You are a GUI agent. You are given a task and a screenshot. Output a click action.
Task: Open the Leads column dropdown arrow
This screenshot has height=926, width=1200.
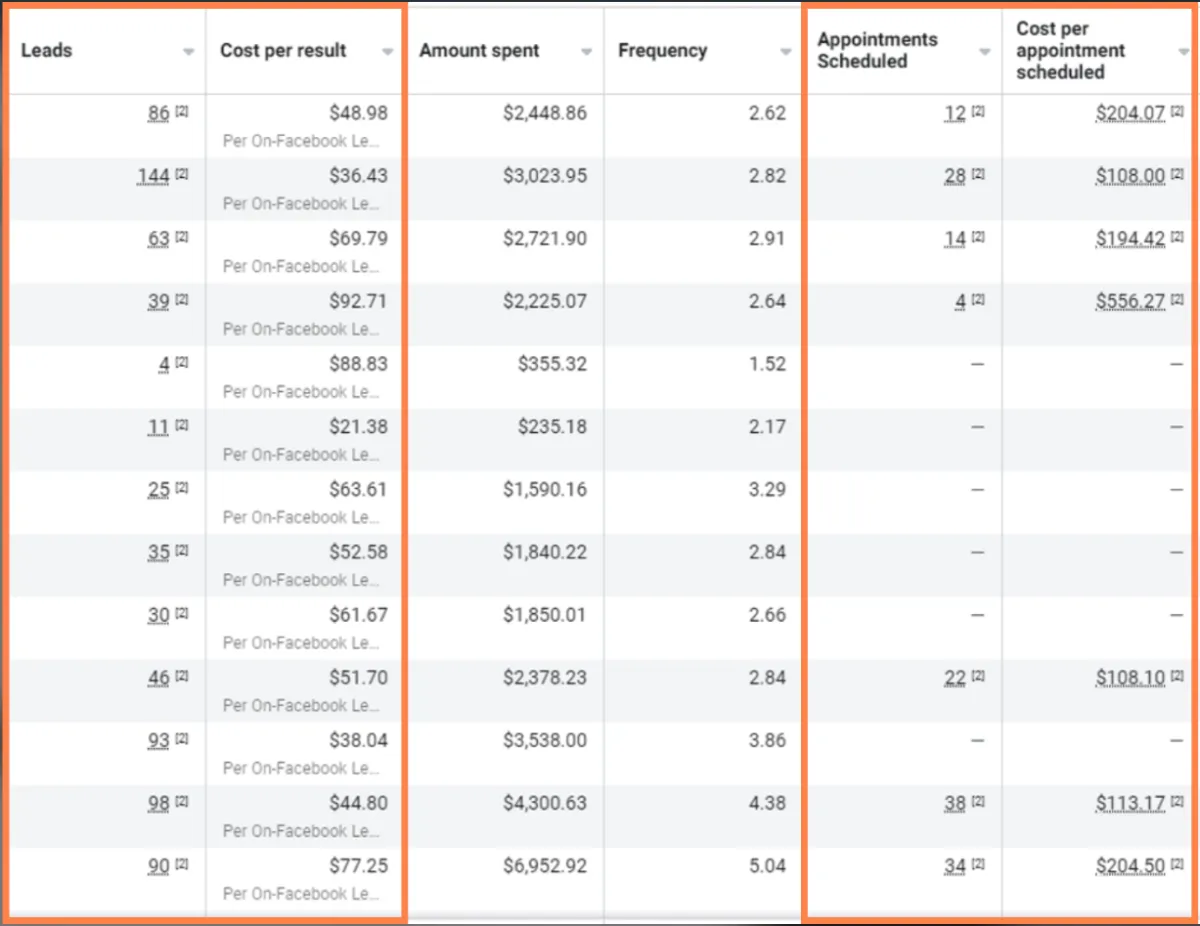(188, 52)
